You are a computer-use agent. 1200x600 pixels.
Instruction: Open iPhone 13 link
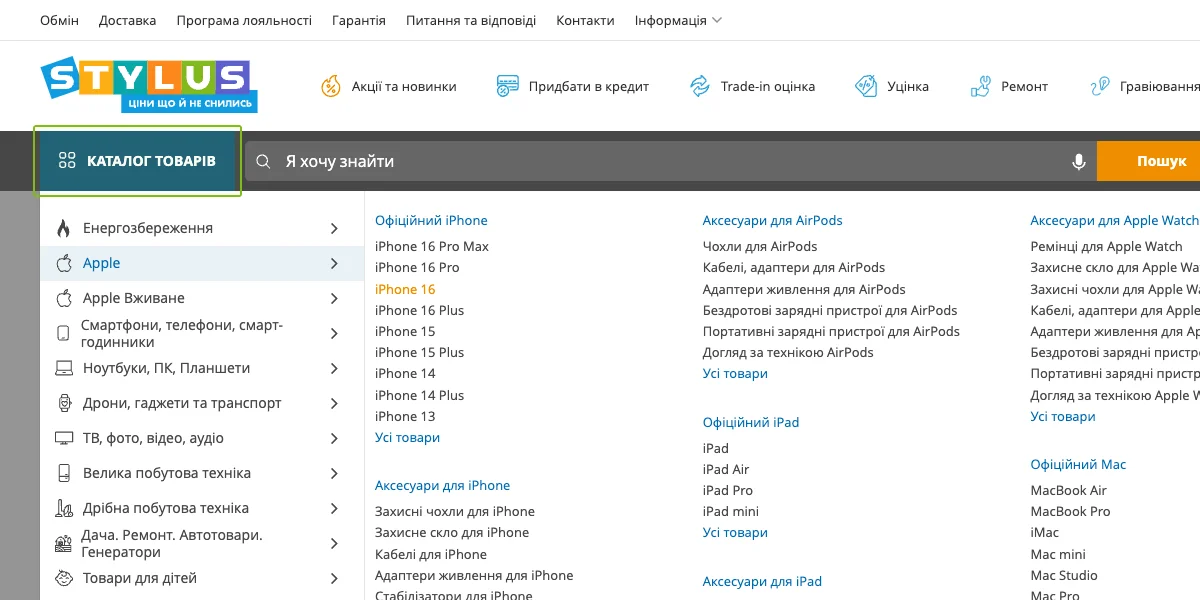(405, 416)
